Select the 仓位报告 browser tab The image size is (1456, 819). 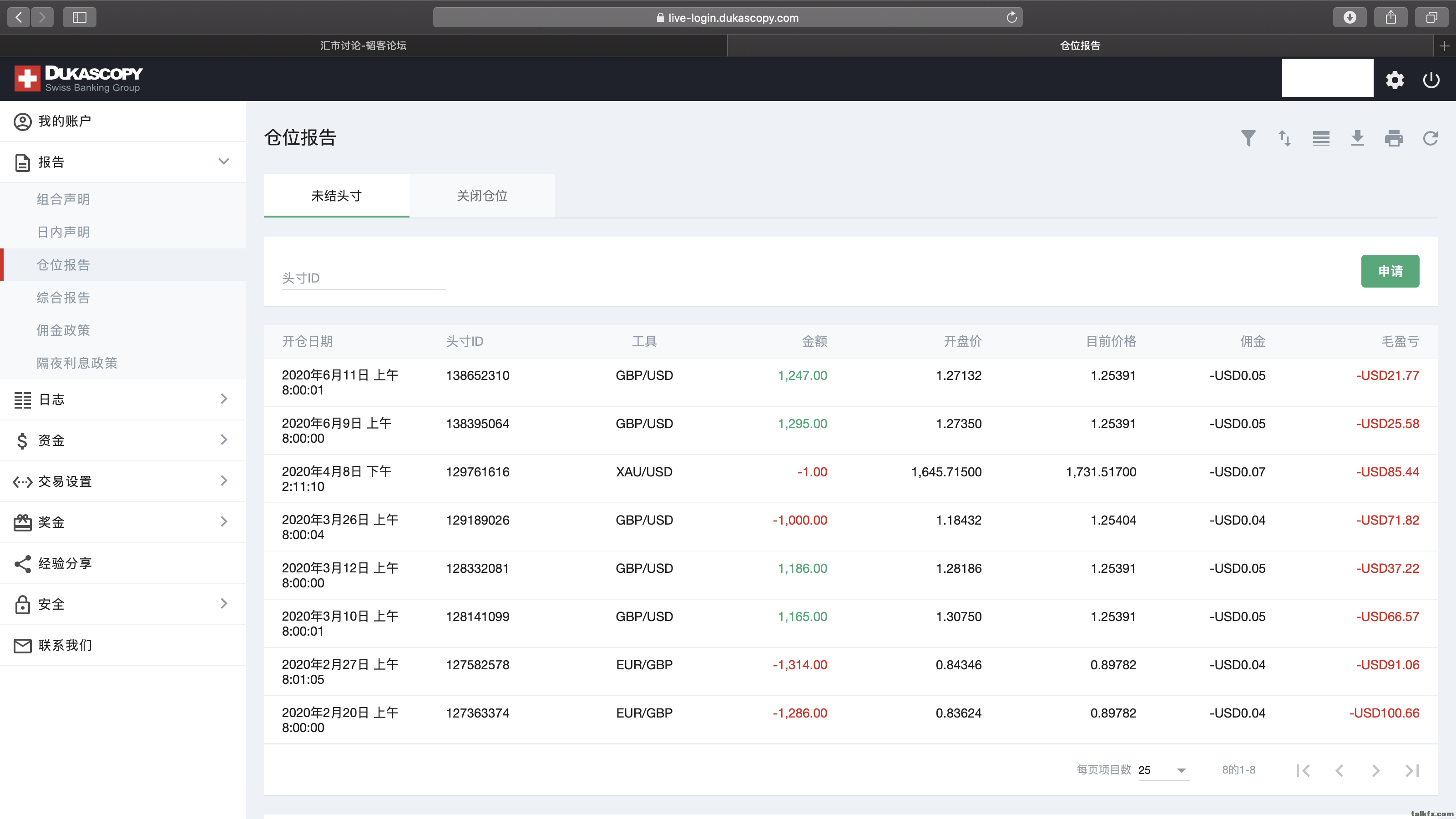point(1080,46)
